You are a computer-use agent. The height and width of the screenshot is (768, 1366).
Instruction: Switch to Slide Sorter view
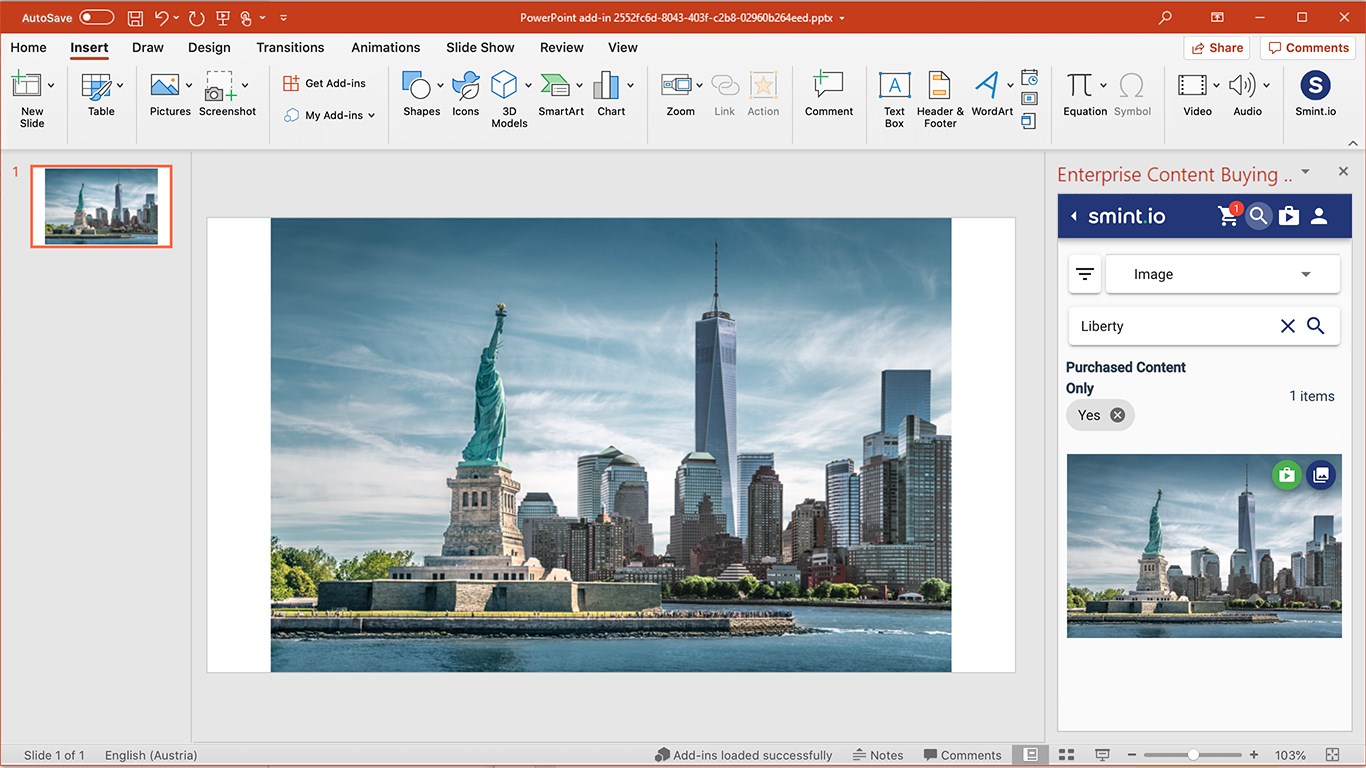click(x=1066, y=755)
